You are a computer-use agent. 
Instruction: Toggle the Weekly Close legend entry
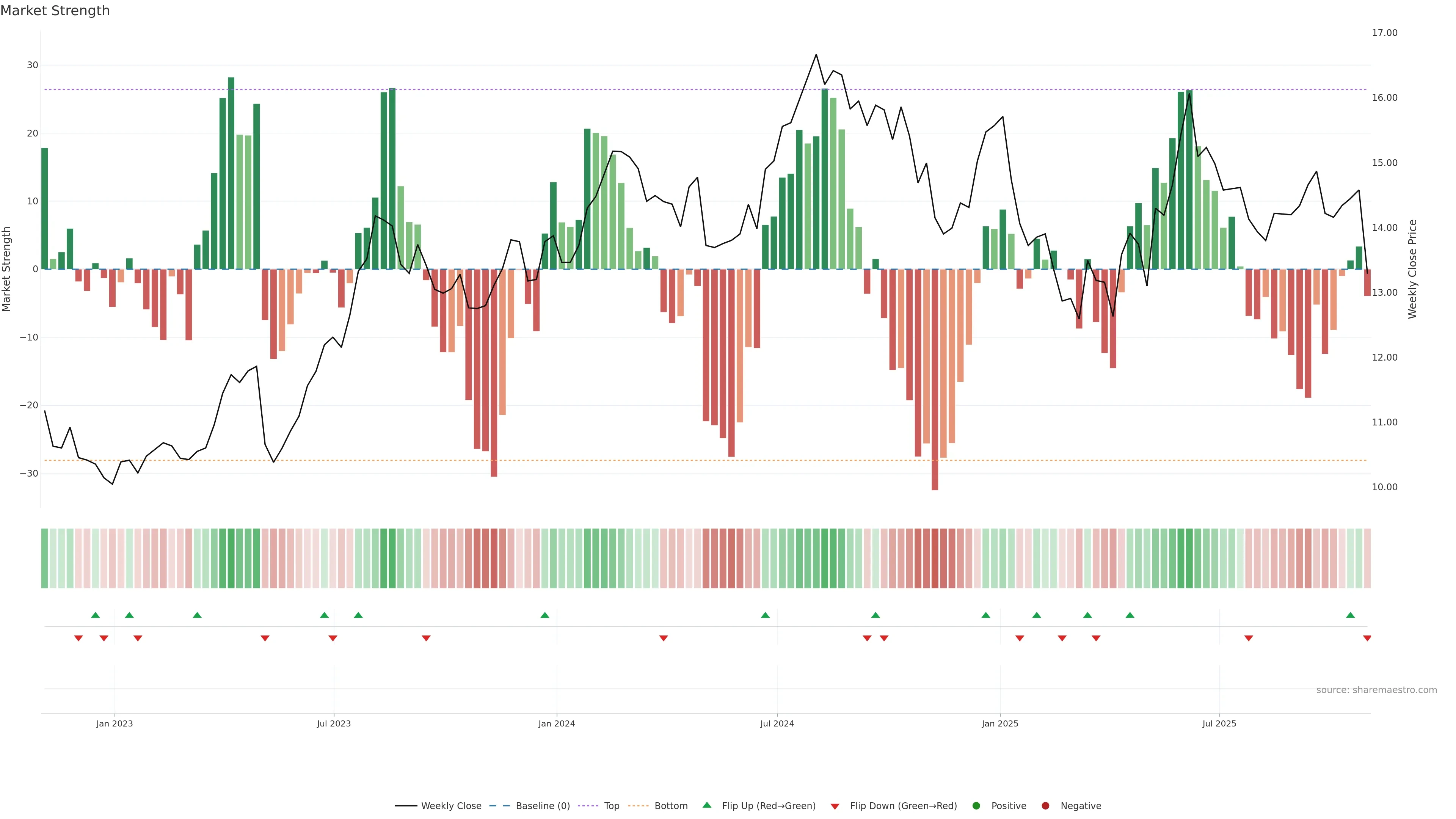tap(450, 806)
